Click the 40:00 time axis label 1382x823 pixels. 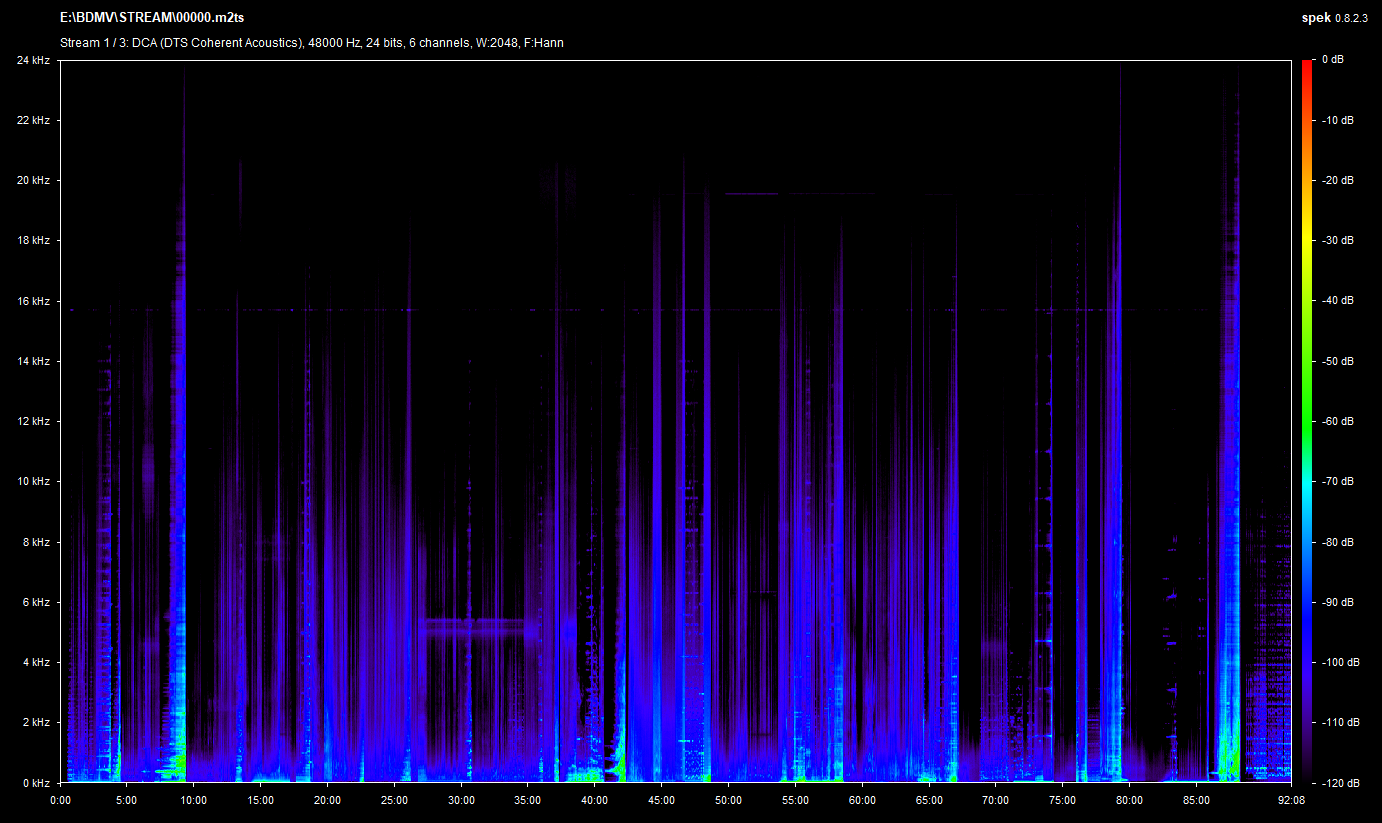coord(595,800)
